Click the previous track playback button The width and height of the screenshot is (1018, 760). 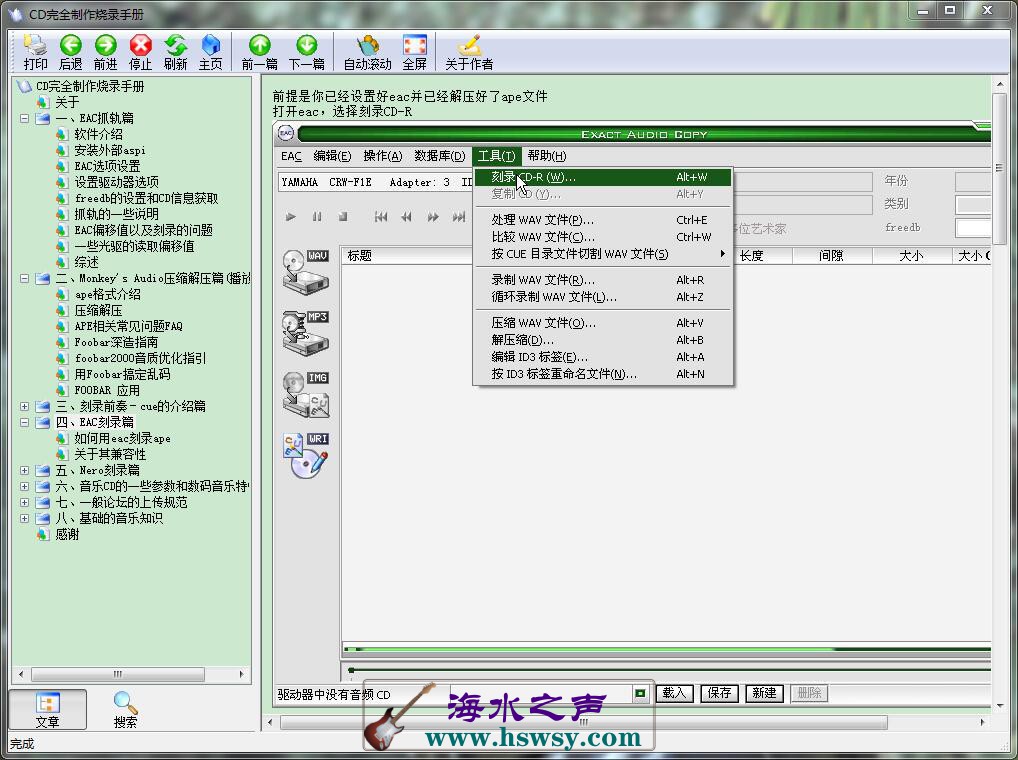coord(381,217)
